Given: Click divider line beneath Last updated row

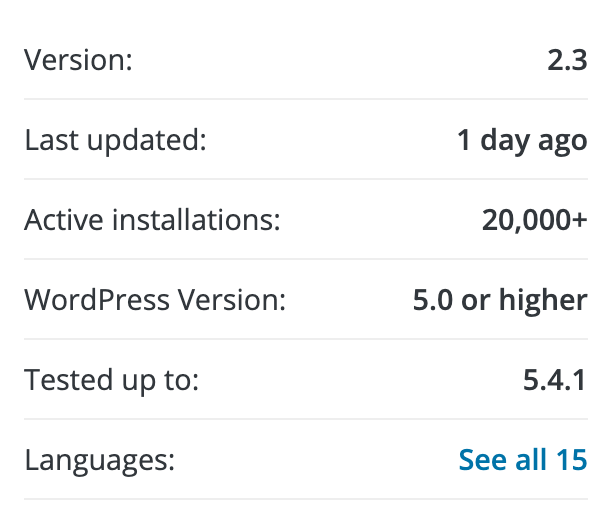Looking at the screenshot, I should point(305,179).
